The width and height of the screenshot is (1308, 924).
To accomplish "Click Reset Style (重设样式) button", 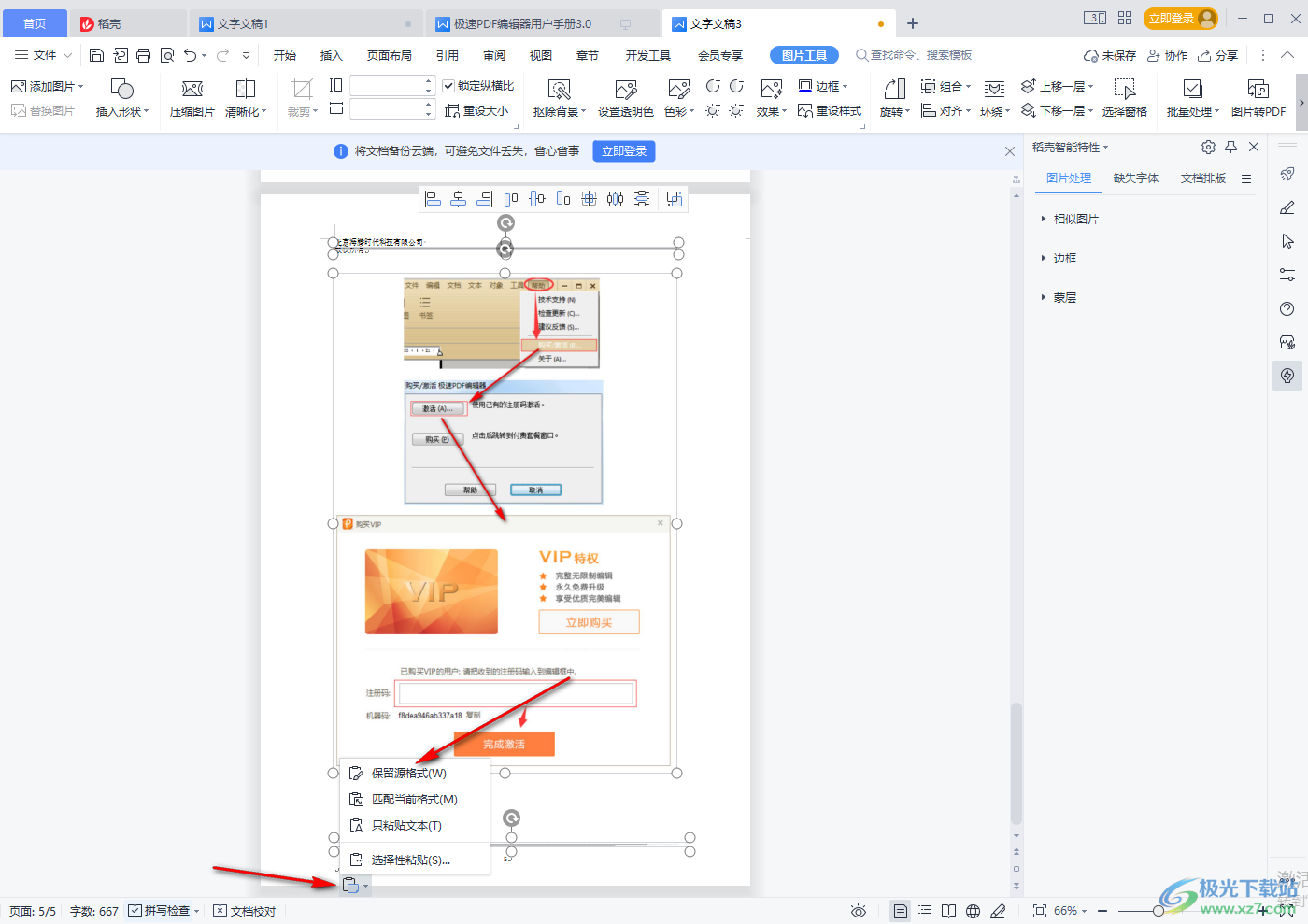I will [x=830, y=110].
